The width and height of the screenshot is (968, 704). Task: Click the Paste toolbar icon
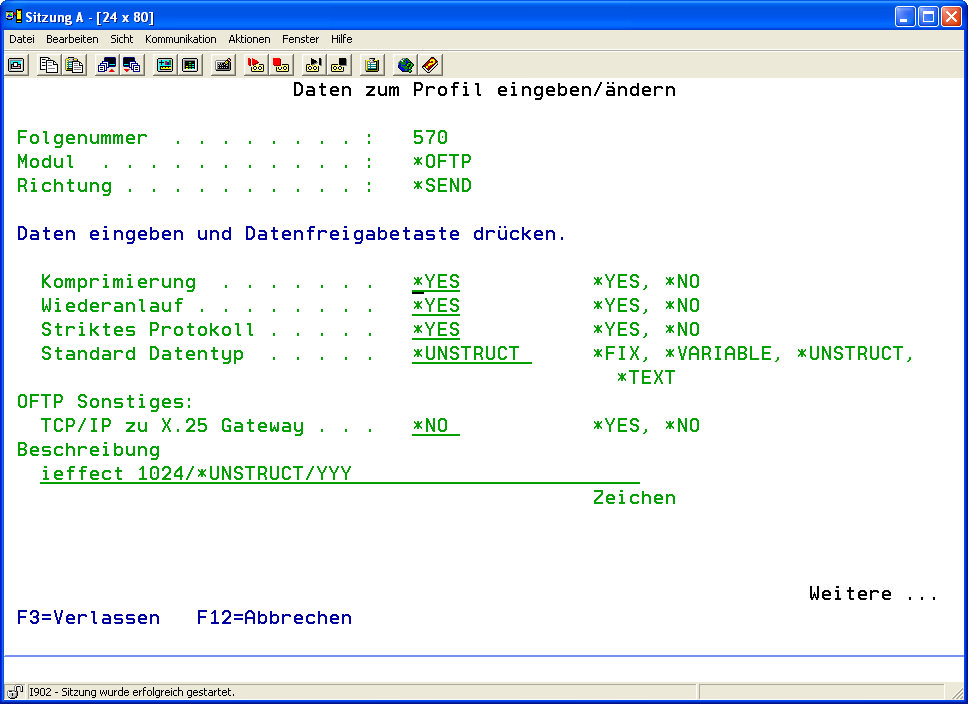click(74, 65)
